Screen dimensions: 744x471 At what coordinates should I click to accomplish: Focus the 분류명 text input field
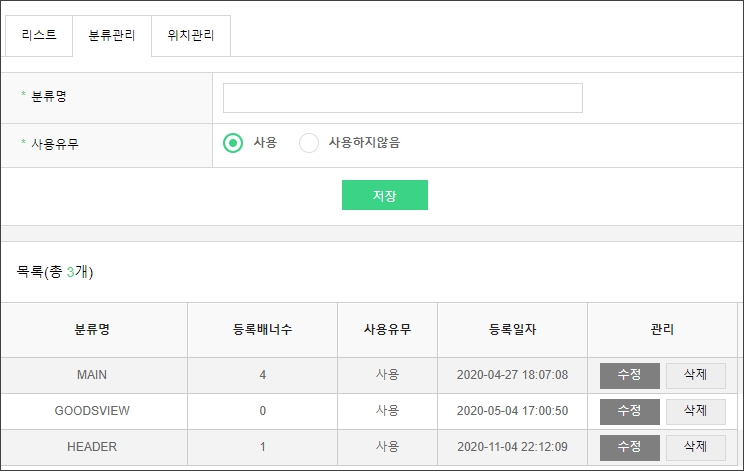[402, 98]
